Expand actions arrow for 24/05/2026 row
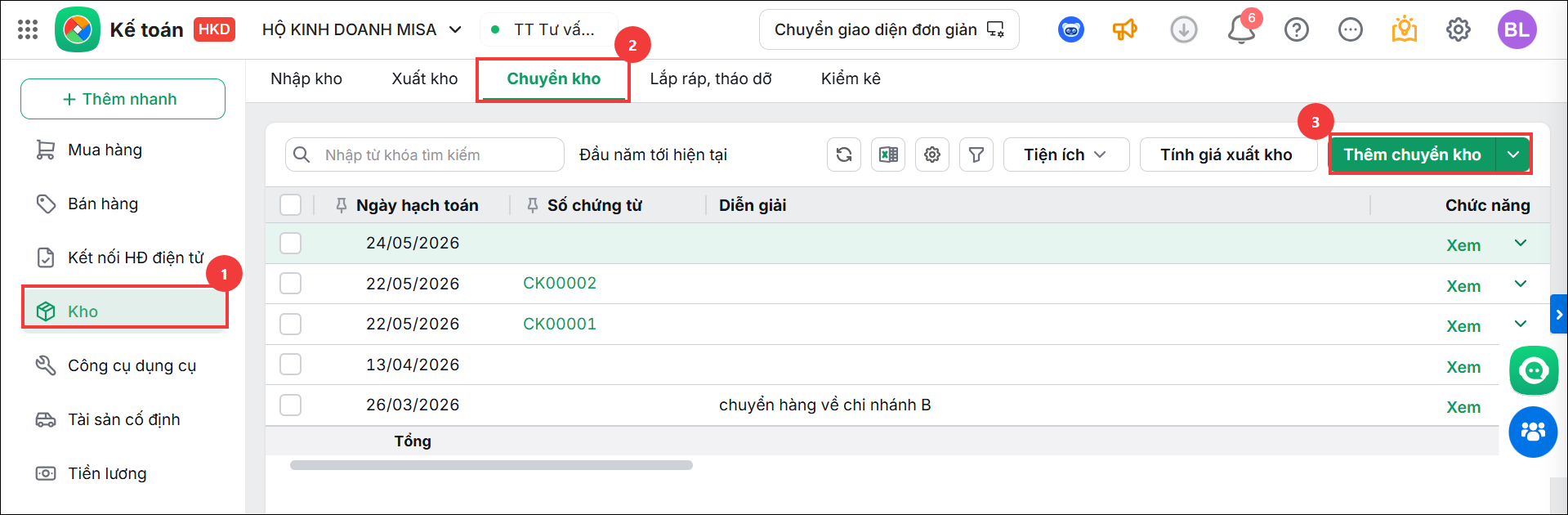The image size is (1568, 515). coord(1521,243)
